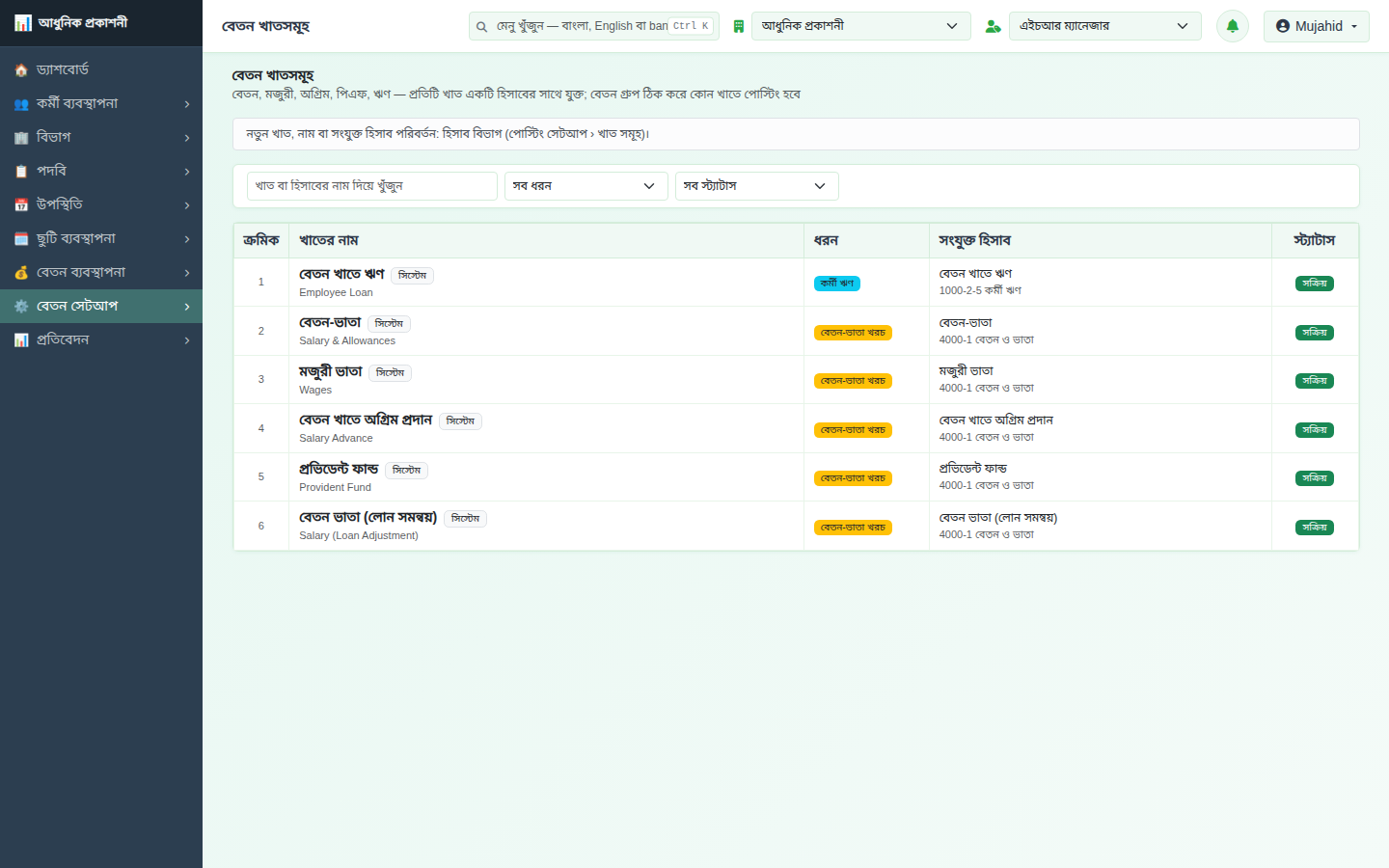Focus the top menu search box
Viewport: 1389px width, 868px height.
(594, 26)
